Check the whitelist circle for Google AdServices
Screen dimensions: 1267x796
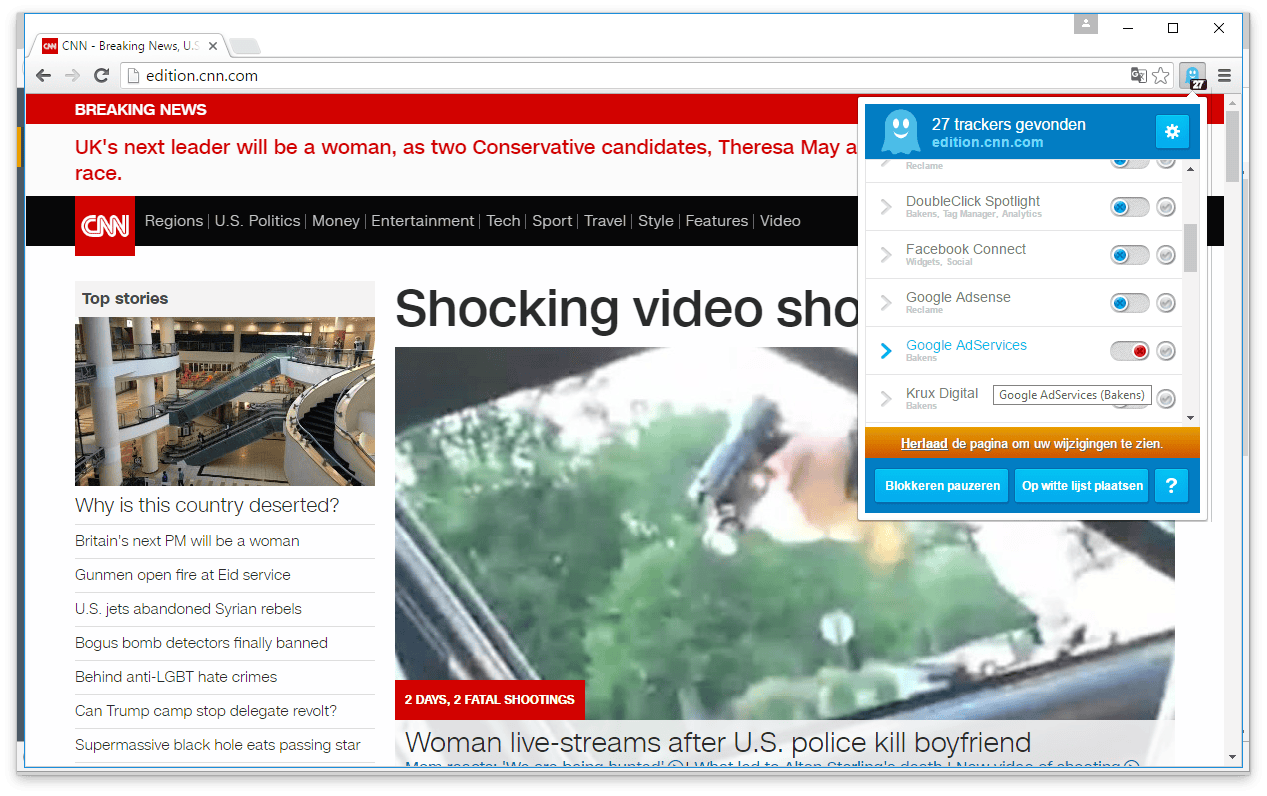pos(1166,351)
